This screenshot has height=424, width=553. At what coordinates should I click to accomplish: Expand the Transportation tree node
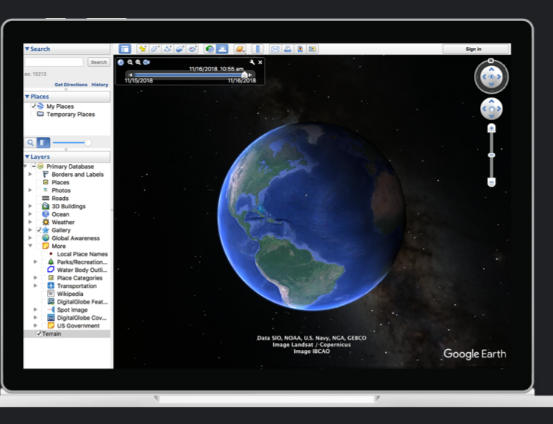(35, 286)
